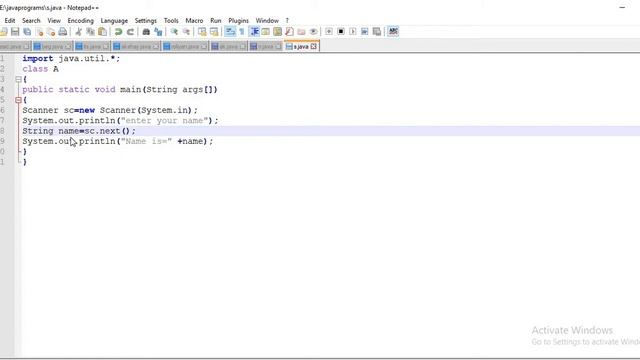Toggle the Indent Guide icon
The width and height of the screenshot is (640, 360).
[x=254, y=31]
